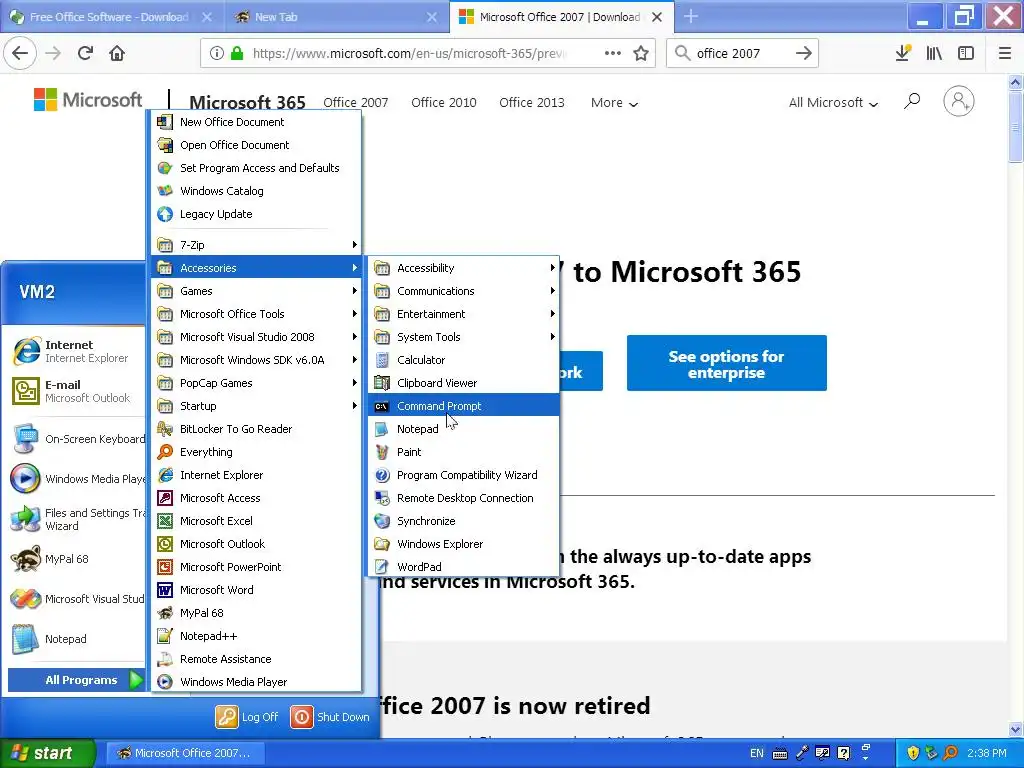Image resolution: width=1024 pixels, height=768 pixels.
Task: Open Office 2010 nav link
Action: 443,103
